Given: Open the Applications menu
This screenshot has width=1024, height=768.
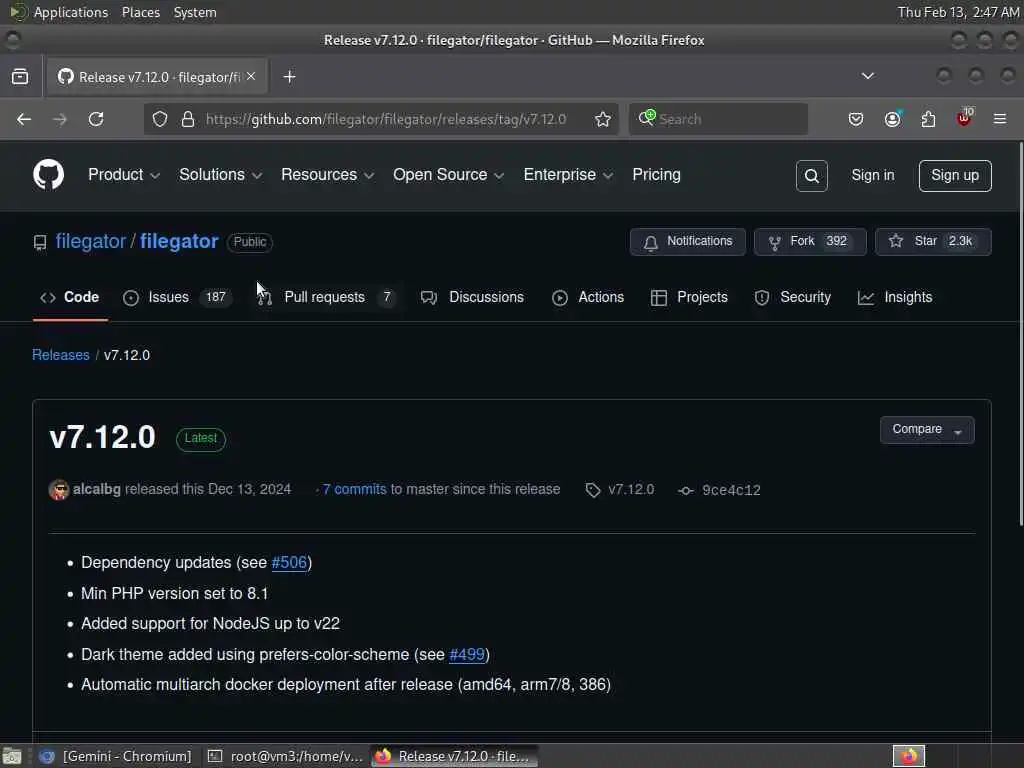Looking at the screenshot, I should pos(59,12).
